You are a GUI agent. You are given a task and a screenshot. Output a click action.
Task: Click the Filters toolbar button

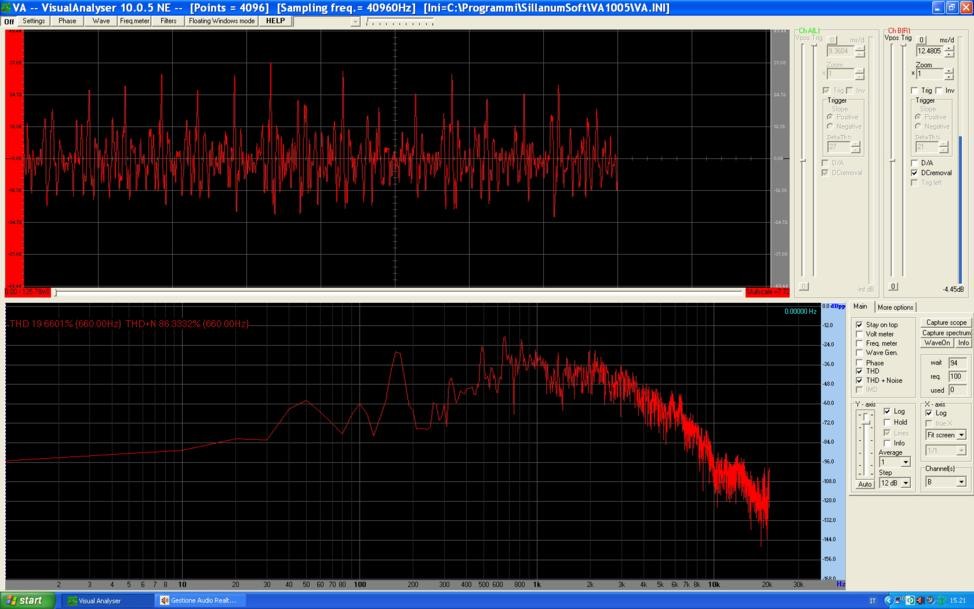168,21
